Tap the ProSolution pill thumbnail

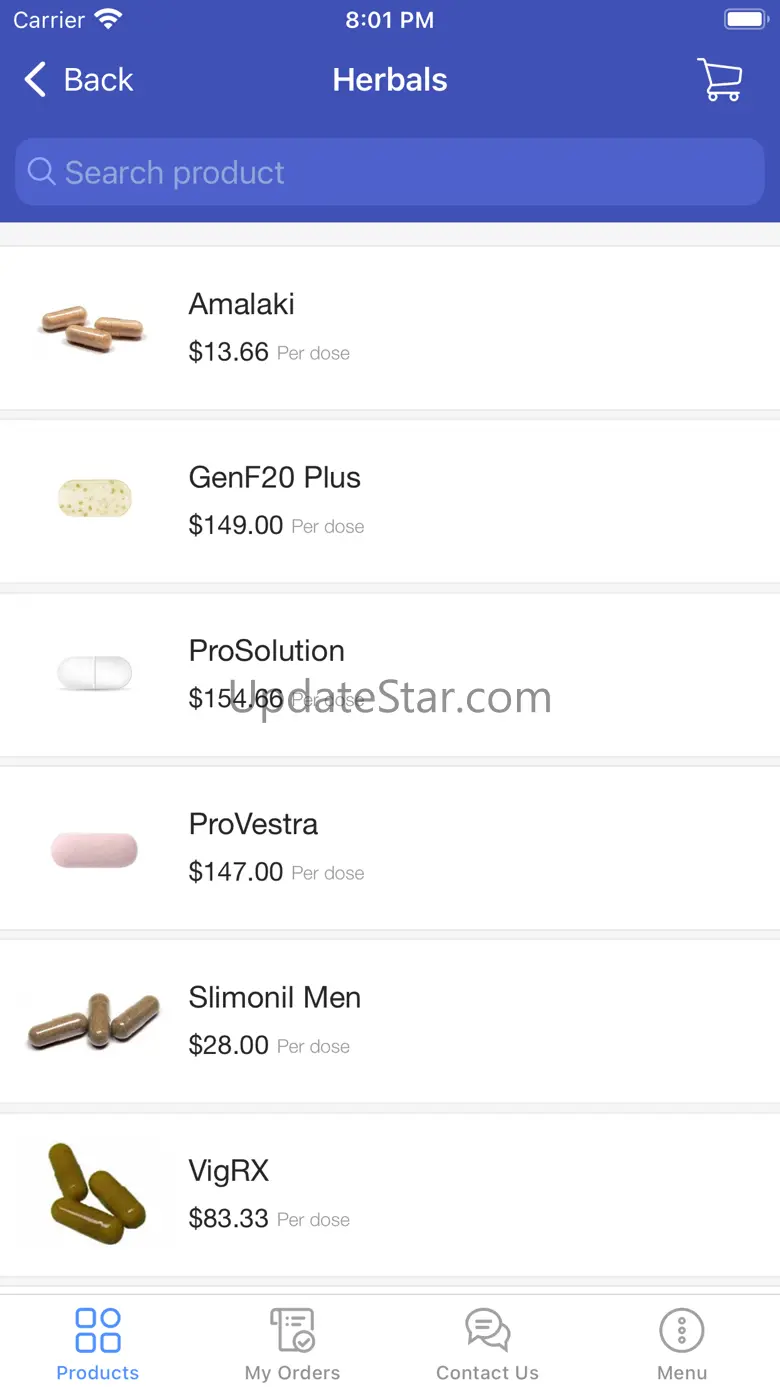pyautogui.click(x=94, y=673)
